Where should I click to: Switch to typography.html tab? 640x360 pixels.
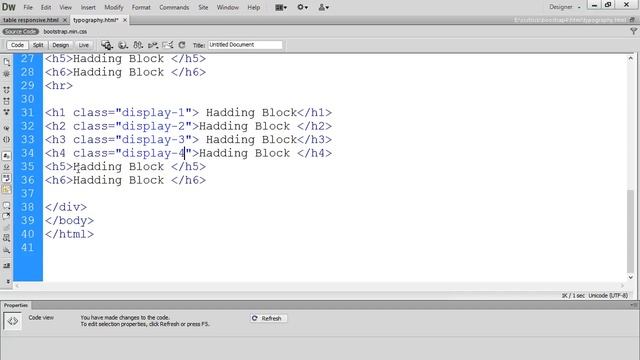96,20
